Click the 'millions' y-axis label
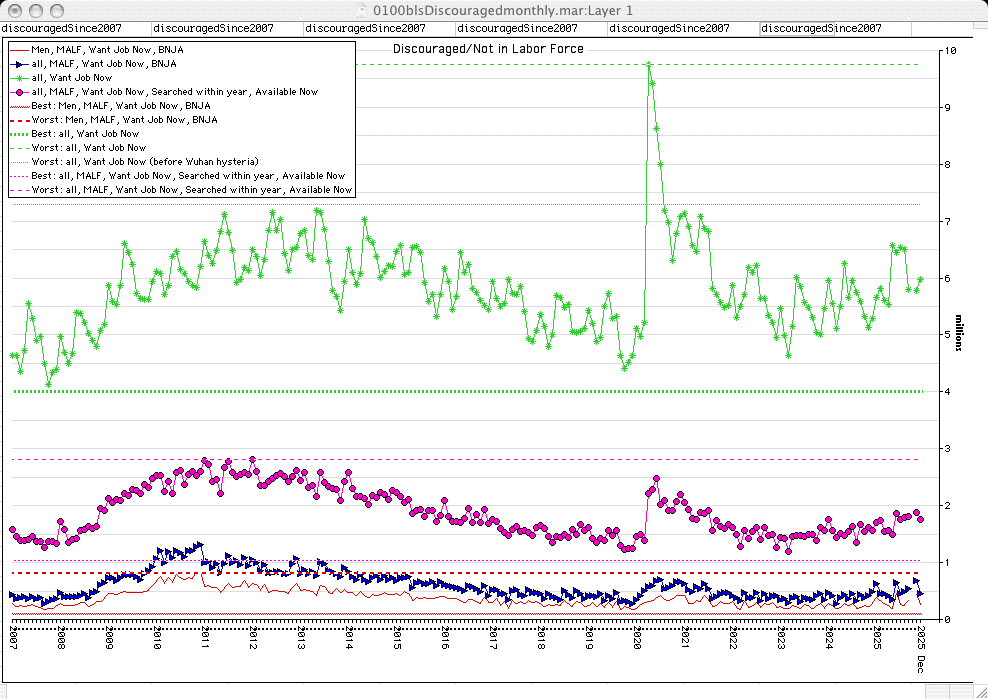Screen dimensions: 988x699 point(958,333)
